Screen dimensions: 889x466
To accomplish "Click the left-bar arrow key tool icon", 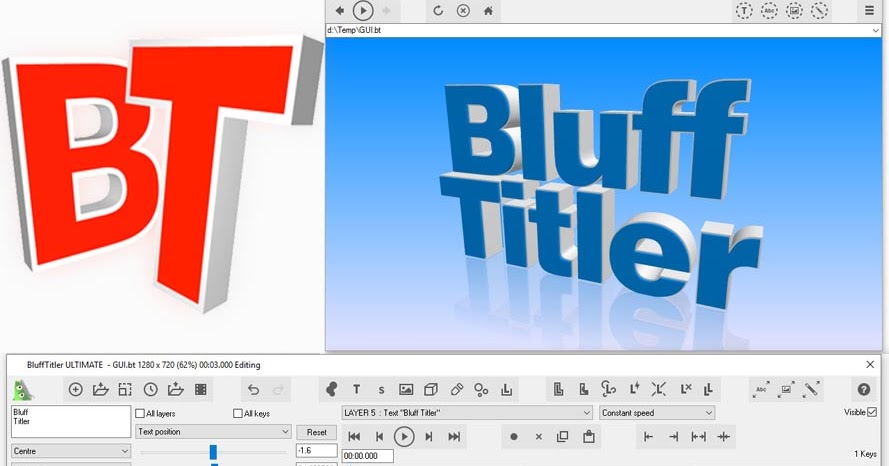I will 649,437.
